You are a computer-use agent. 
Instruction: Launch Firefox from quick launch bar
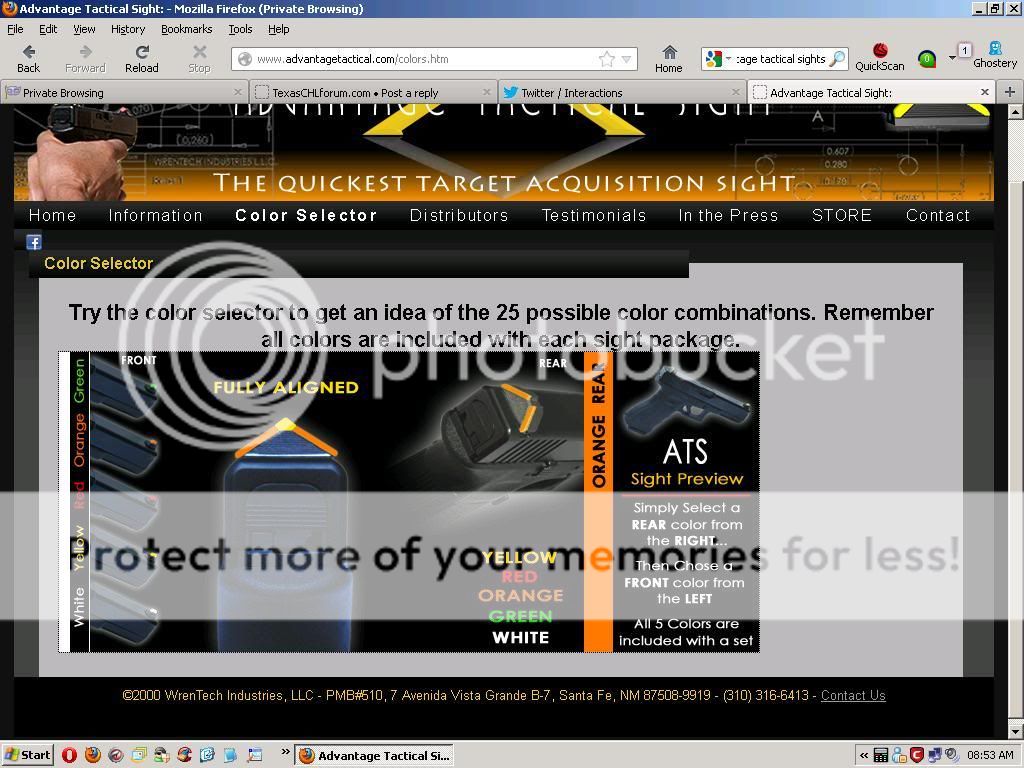coord(93,756)
